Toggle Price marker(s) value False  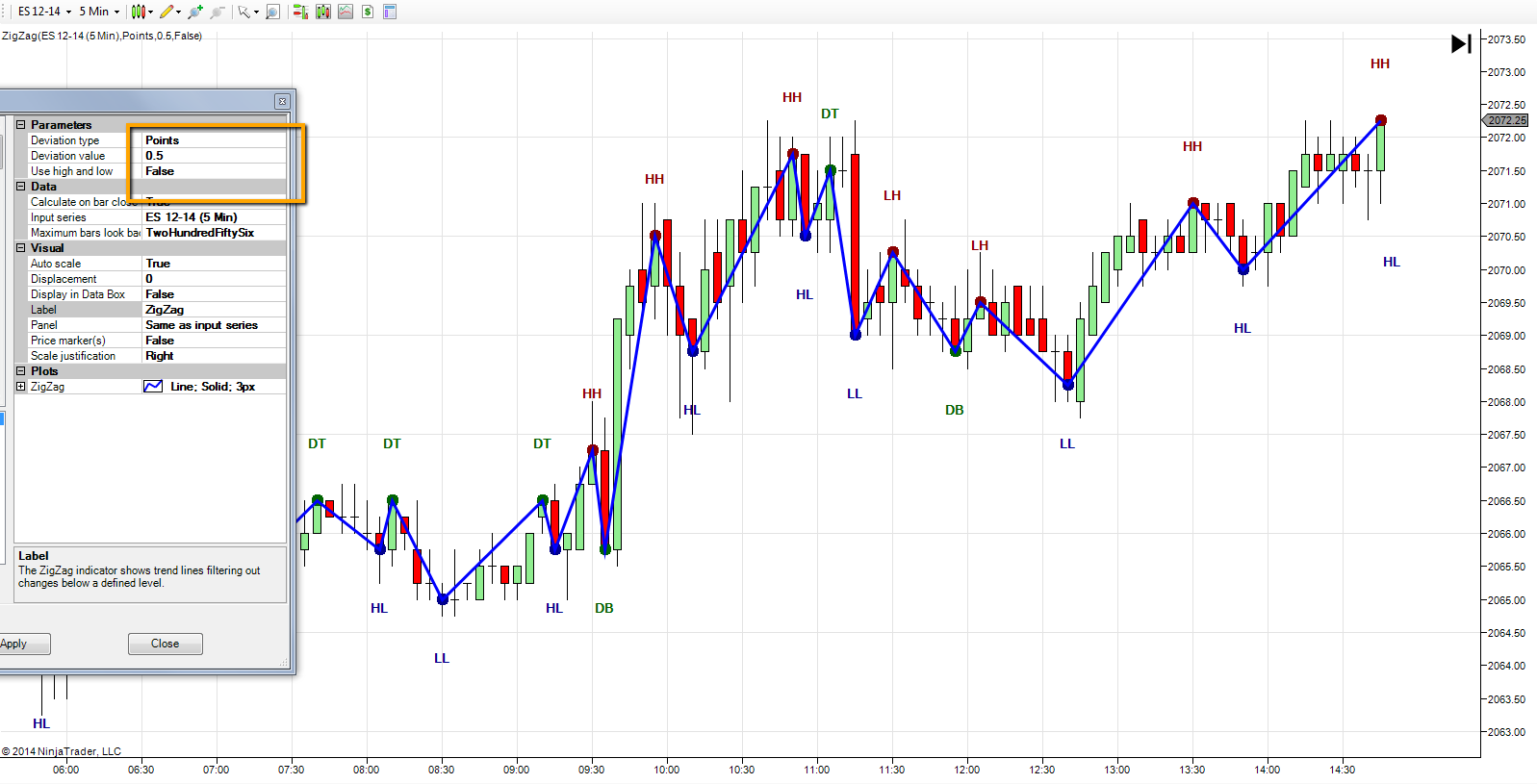point(214,341)
